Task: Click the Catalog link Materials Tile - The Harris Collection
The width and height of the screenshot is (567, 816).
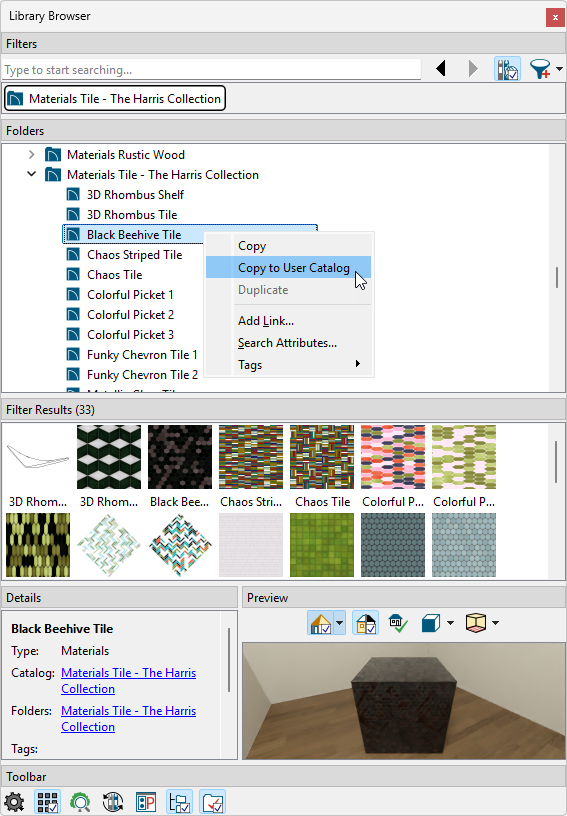Action: pos(128,681)
